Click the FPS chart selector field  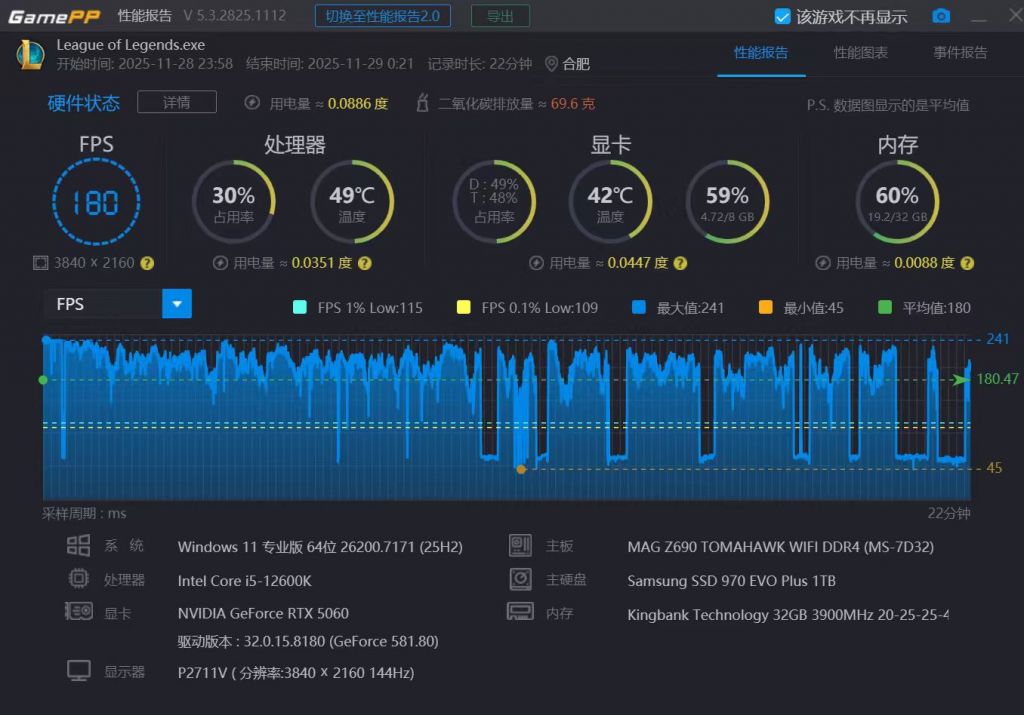tap(103, 304)
